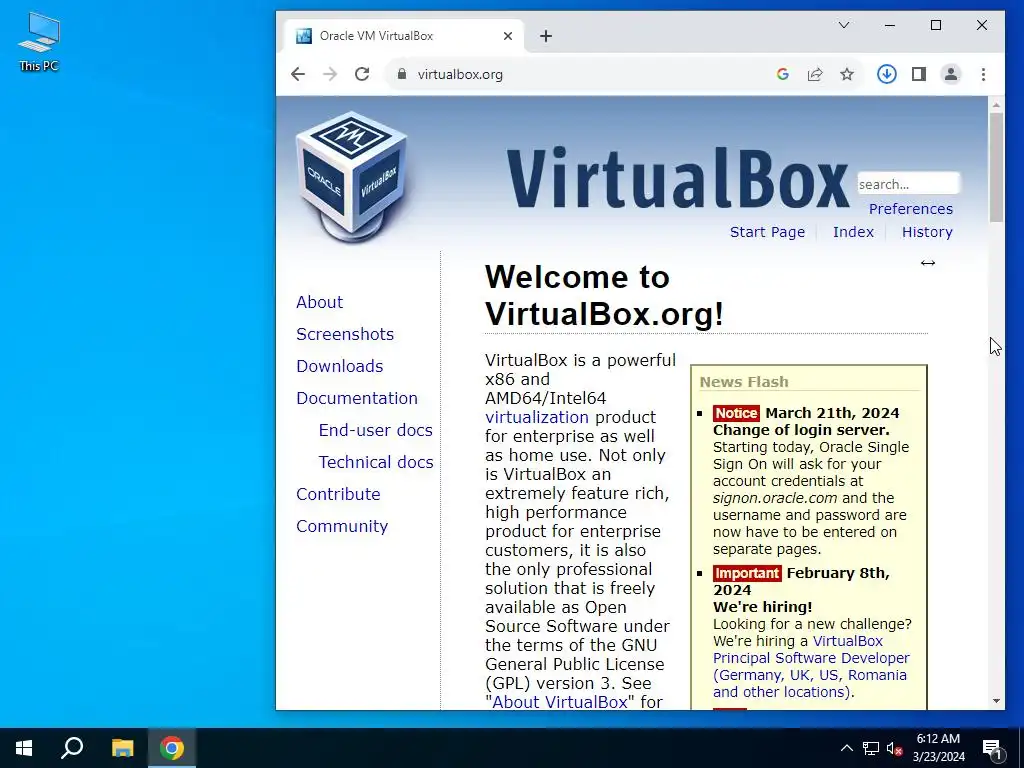Open End-user docs link
Screen dimensions: 1024x768
(376, 430)
